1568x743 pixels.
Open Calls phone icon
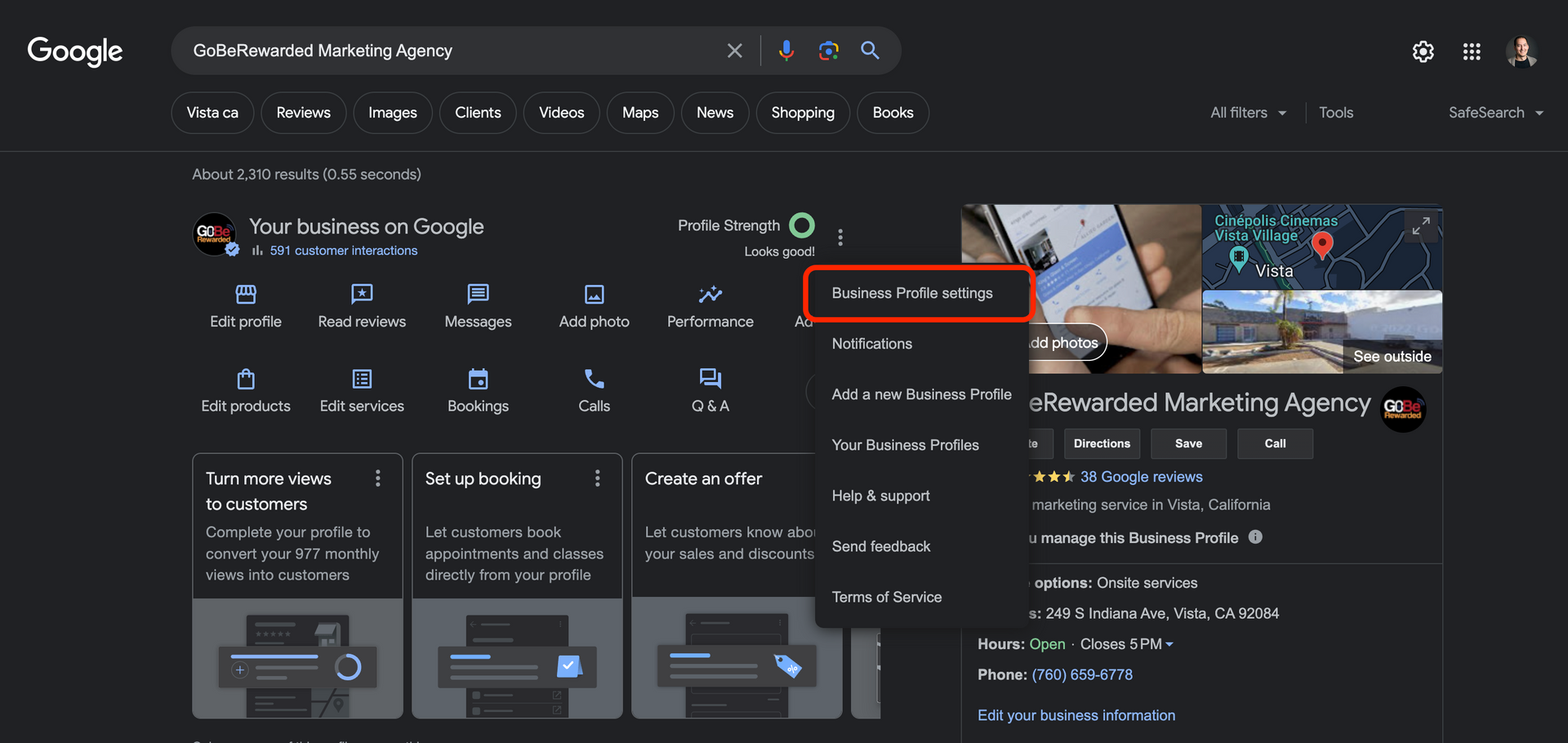(x=595, y=379)
